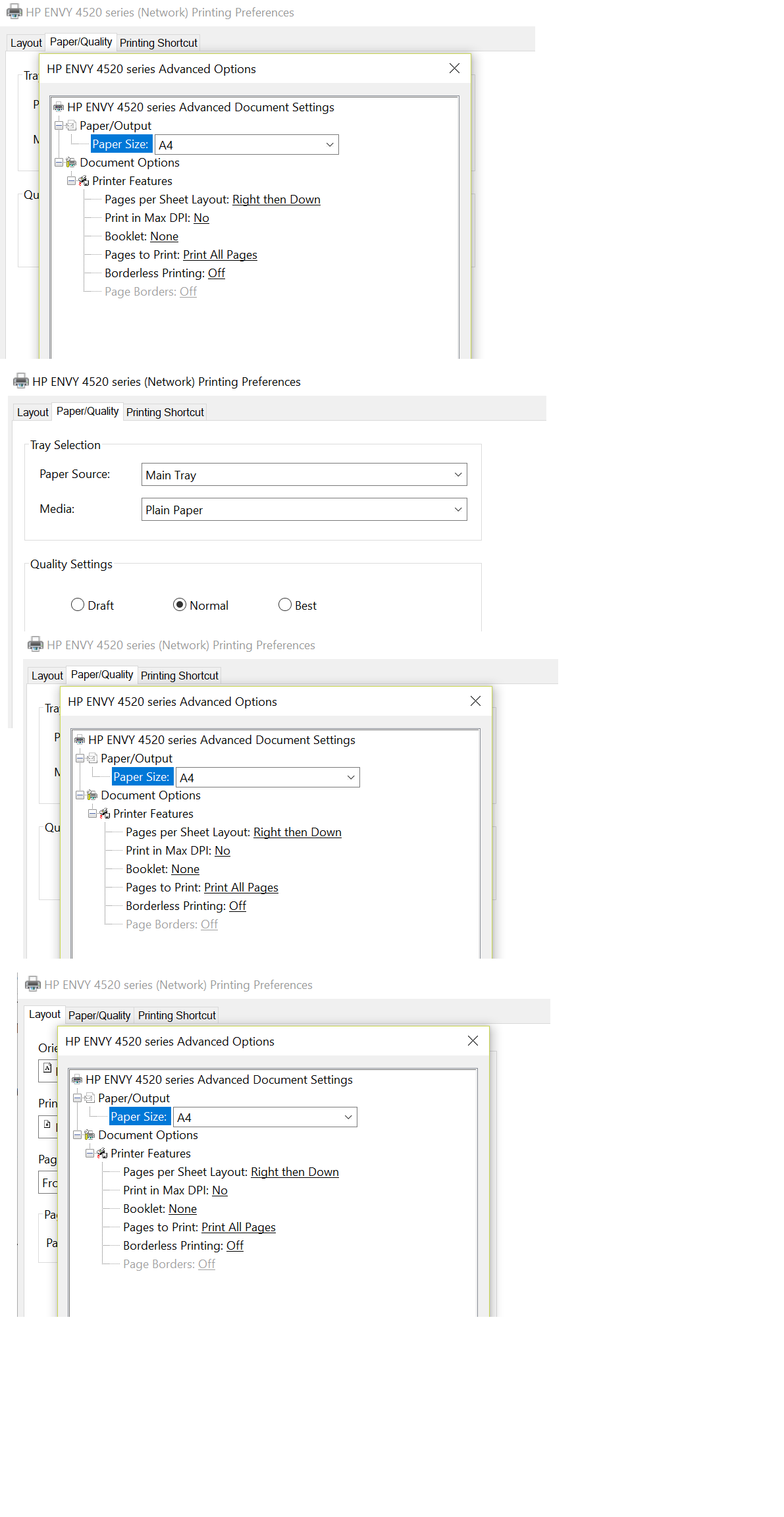This screenshot has height=1517, width=784.
Task: Click the printer icon in the active Printing Preferences title bar
Action: point(21,381)
